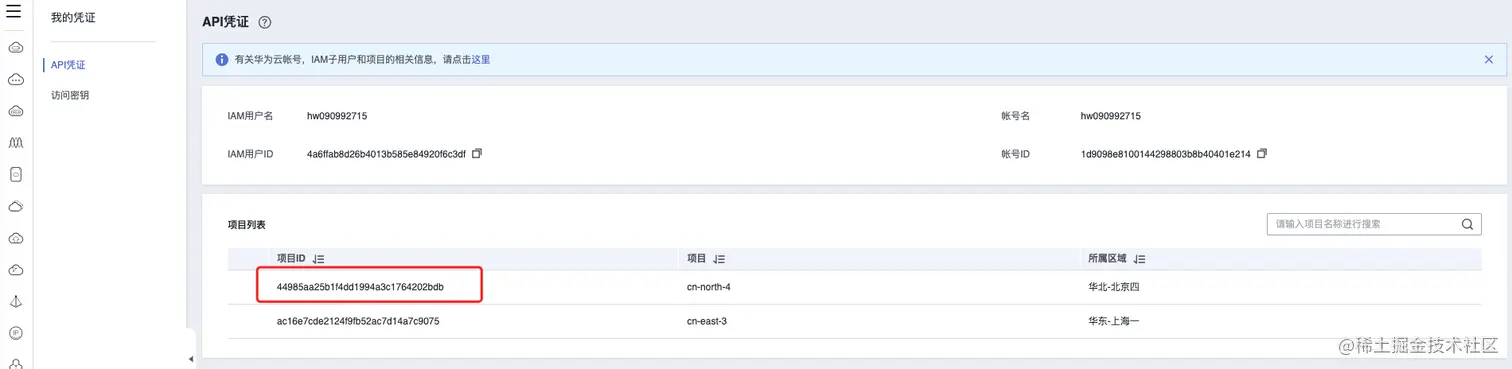The image size is (1512, 369).
Task: Click the account ID 1d9098e8100144298803b8b40401e214
Action: (x=1166, y=154)
